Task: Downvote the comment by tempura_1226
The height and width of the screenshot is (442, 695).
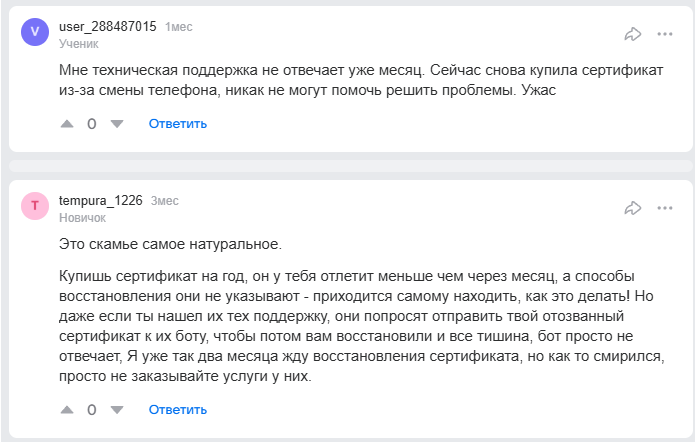Action: [116, 410]
